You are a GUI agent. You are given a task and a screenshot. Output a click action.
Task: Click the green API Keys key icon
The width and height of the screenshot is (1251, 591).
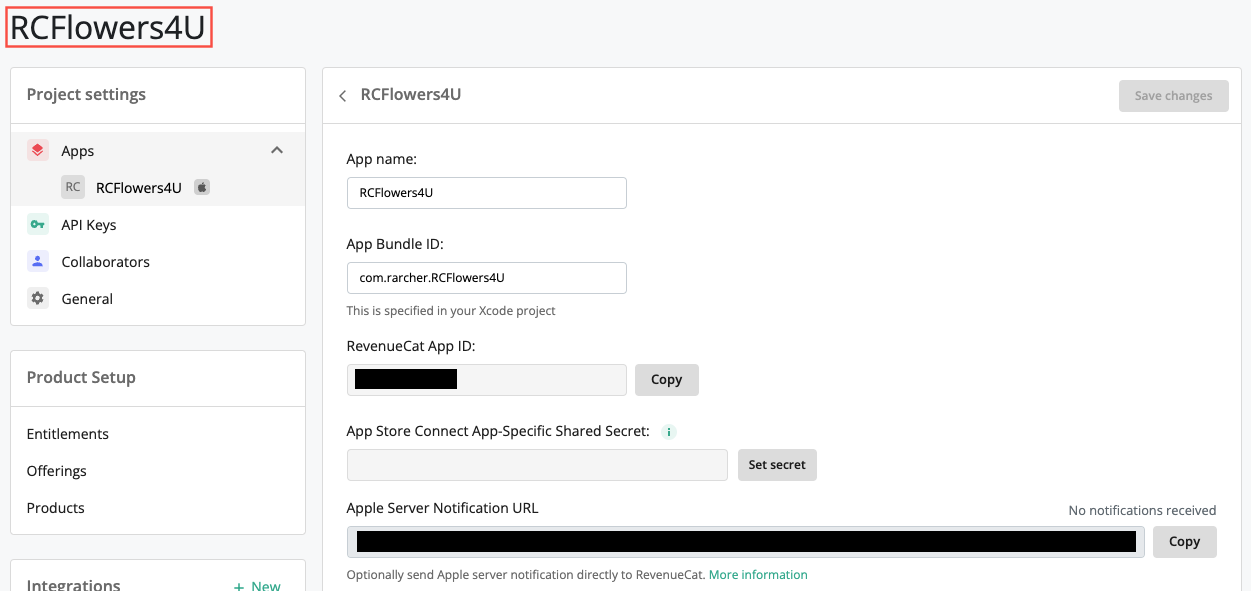click(x=37, y=225)
